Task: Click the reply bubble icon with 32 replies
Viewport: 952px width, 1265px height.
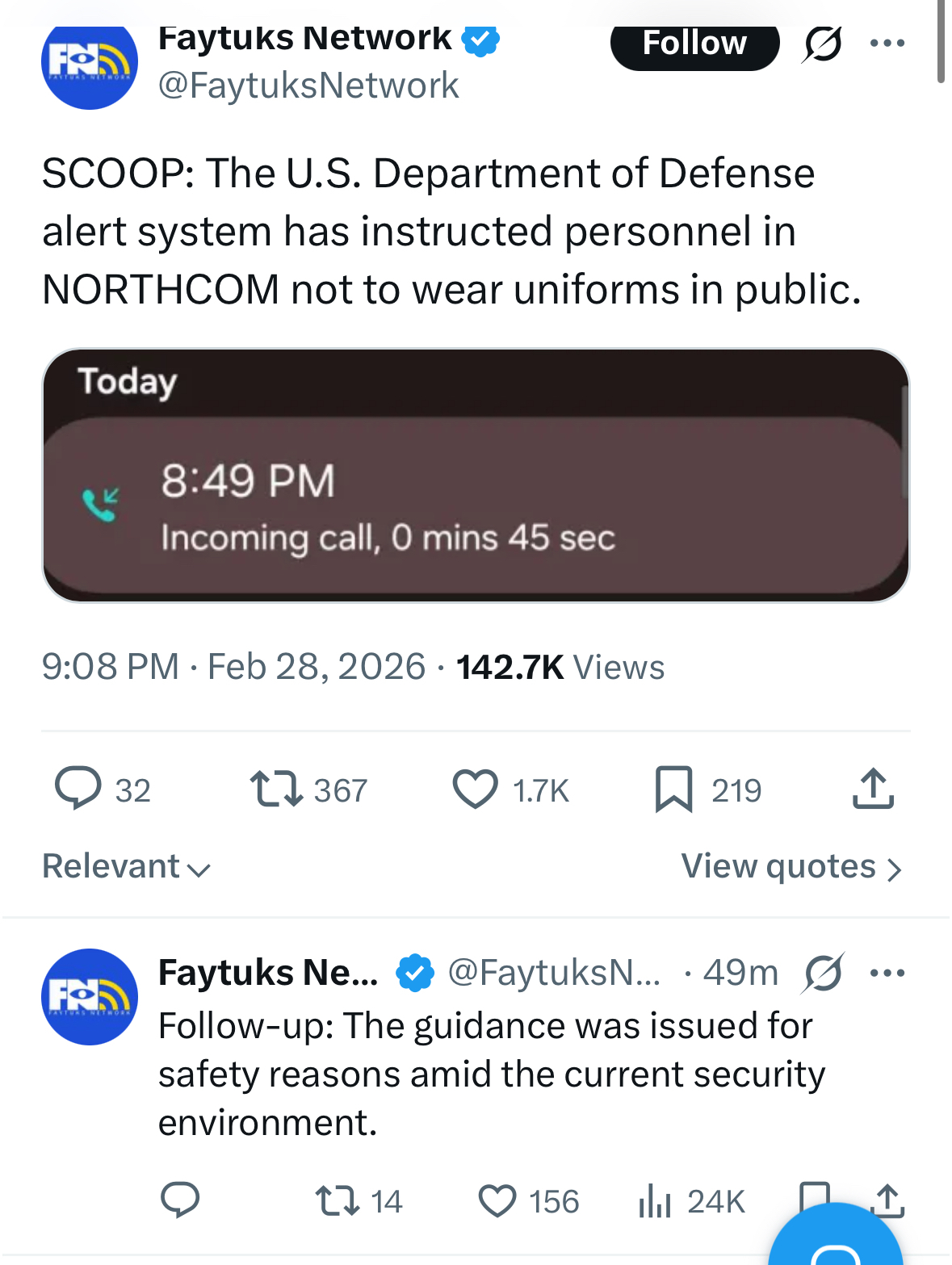Action: point(78,789)
